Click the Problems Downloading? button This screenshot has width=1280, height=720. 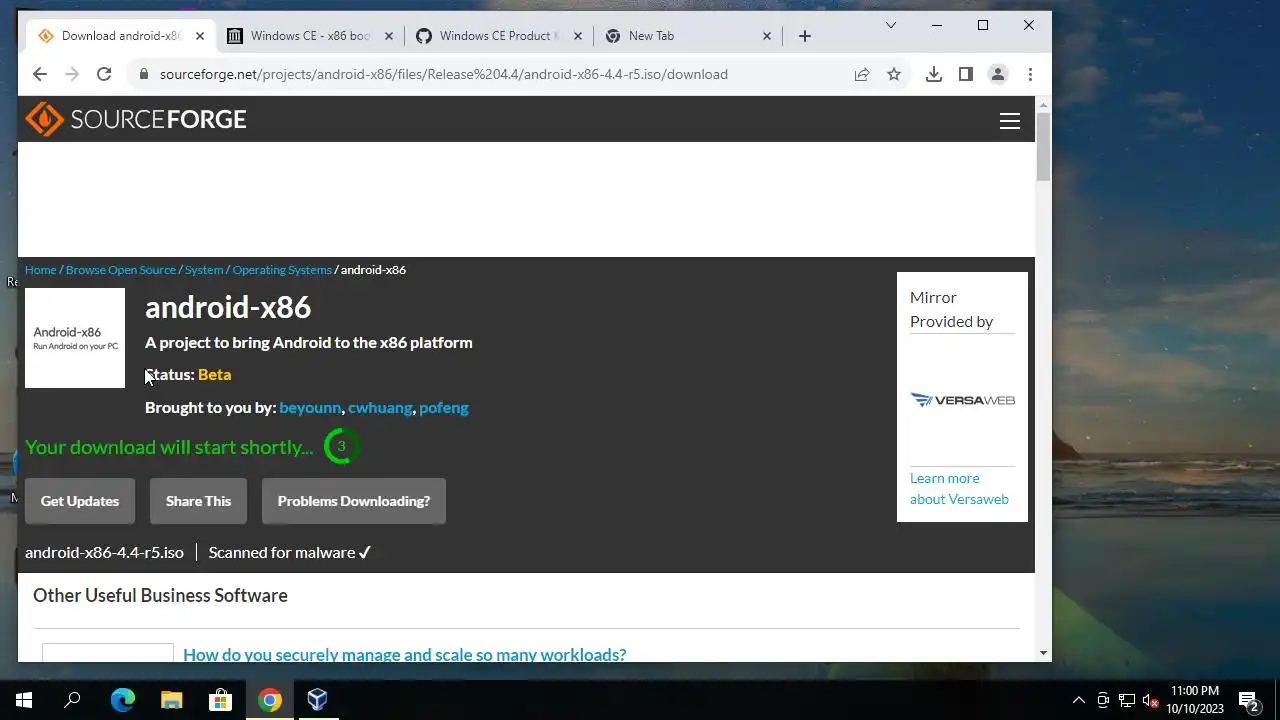point(354,501)
